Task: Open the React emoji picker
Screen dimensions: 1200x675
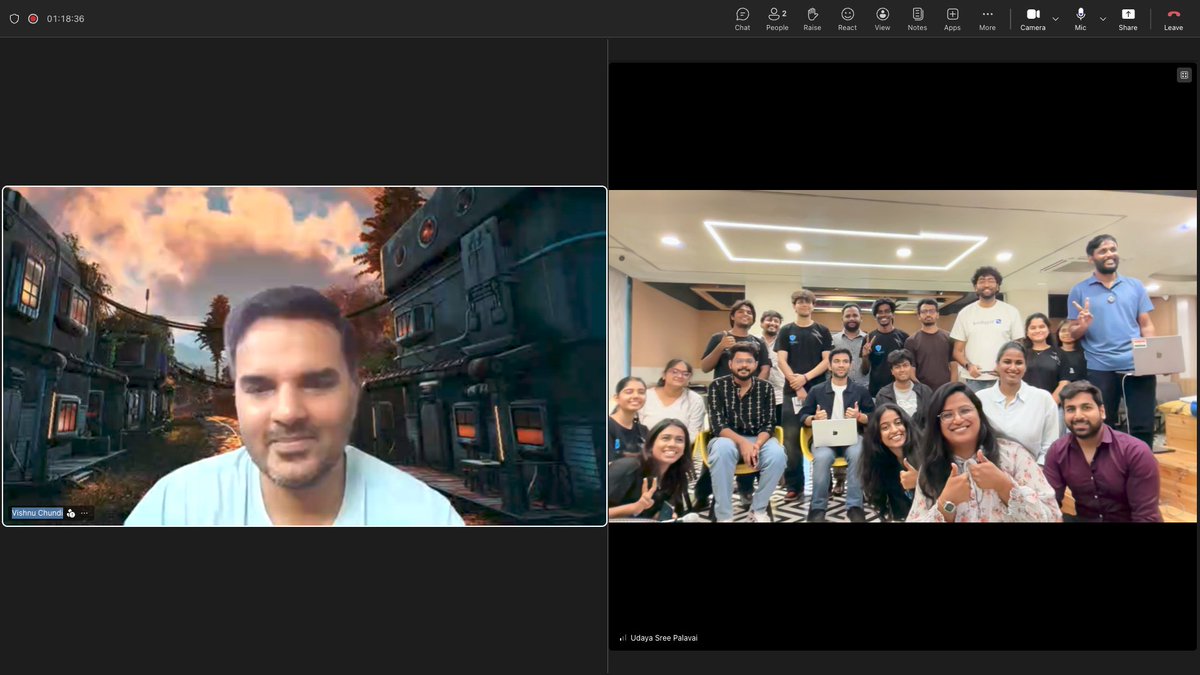Action: click(x=847, y=18)
